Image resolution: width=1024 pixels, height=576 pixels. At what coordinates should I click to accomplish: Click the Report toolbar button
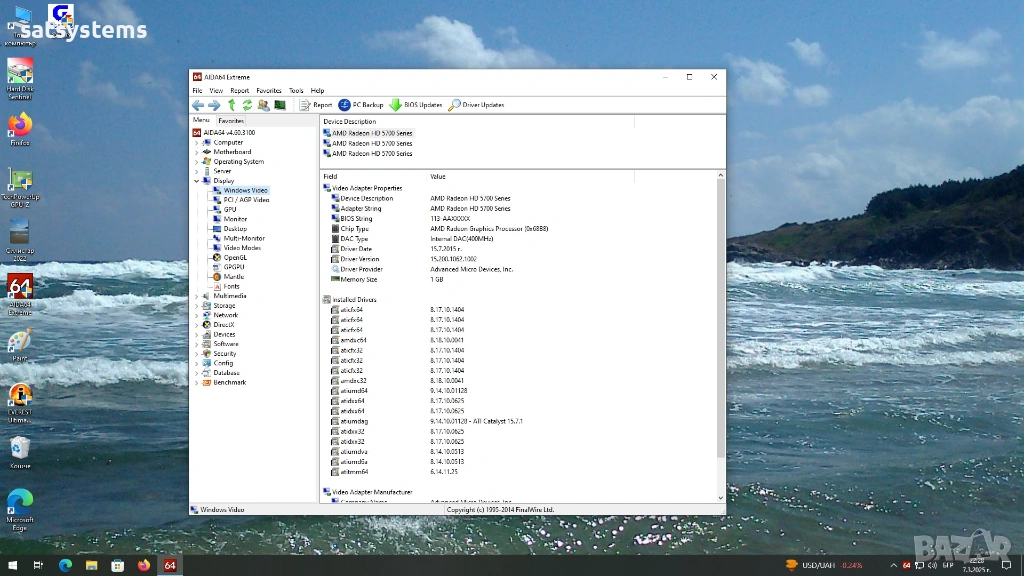pyautogui.click(x=316, y=105)
